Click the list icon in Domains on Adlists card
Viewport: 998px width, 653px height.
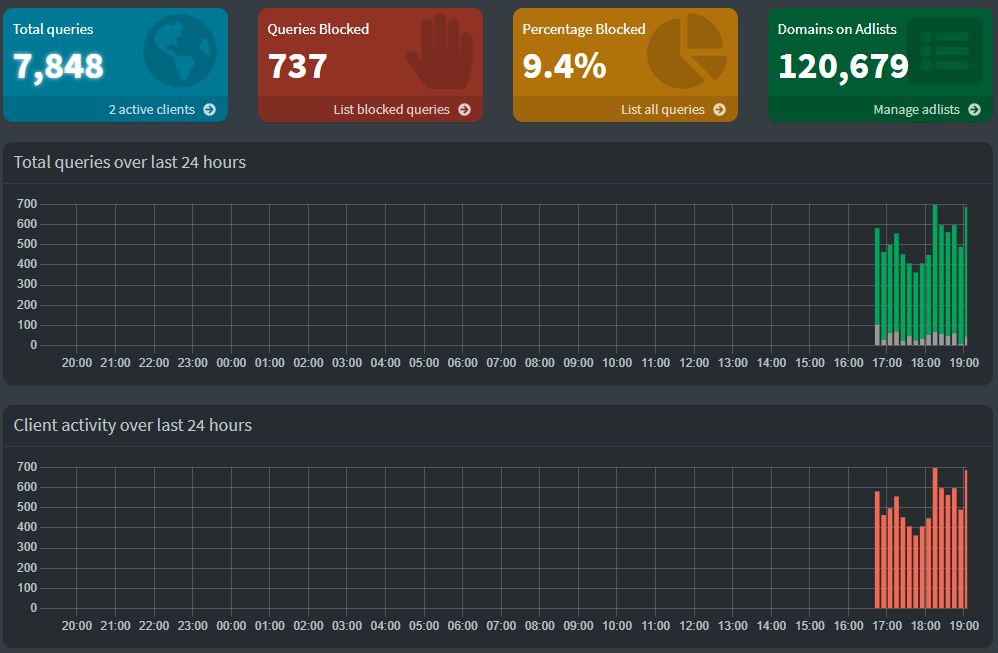pyautogui.click(x=945, y=51)
